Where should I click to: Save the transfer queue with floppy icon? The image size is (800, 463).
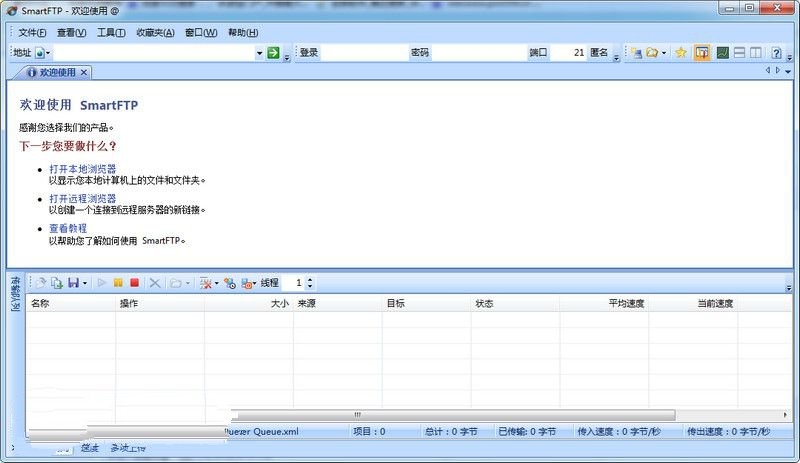pos(73,282)
